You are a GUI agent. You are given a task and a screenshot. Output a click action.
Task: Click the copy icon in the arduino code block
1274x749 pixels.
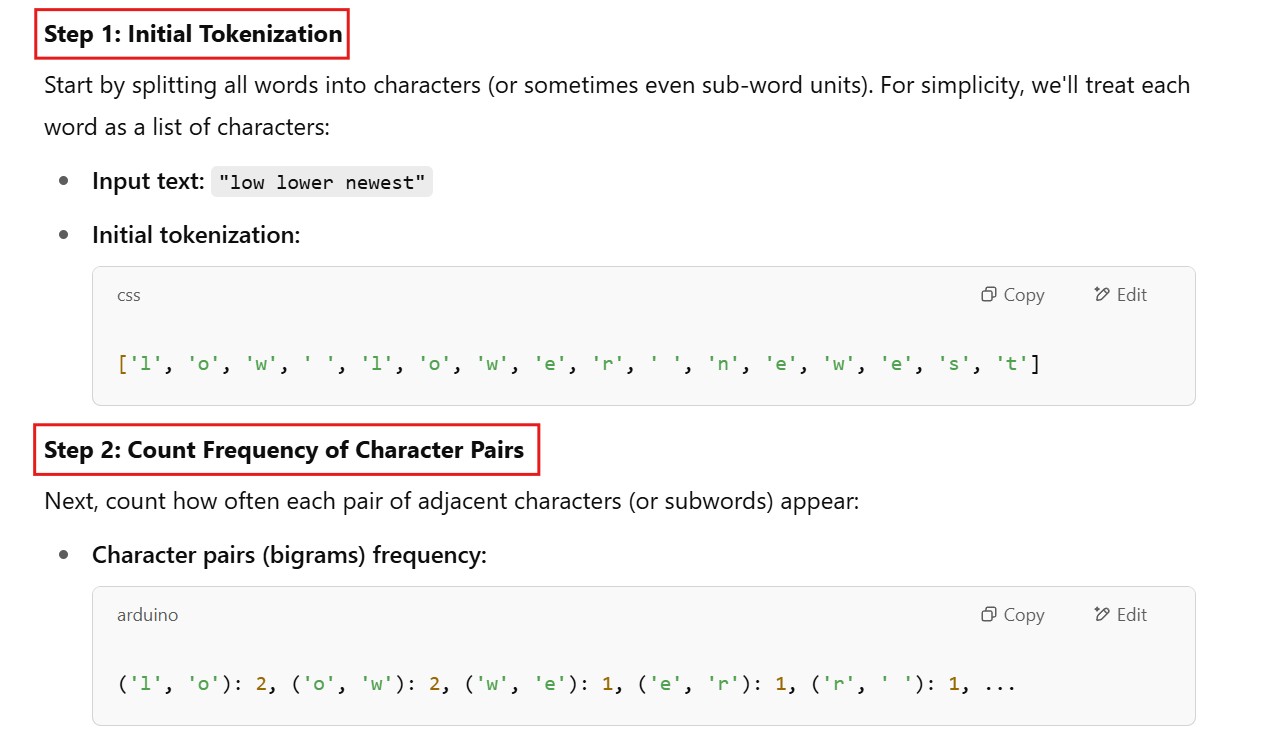click(988, 615)
